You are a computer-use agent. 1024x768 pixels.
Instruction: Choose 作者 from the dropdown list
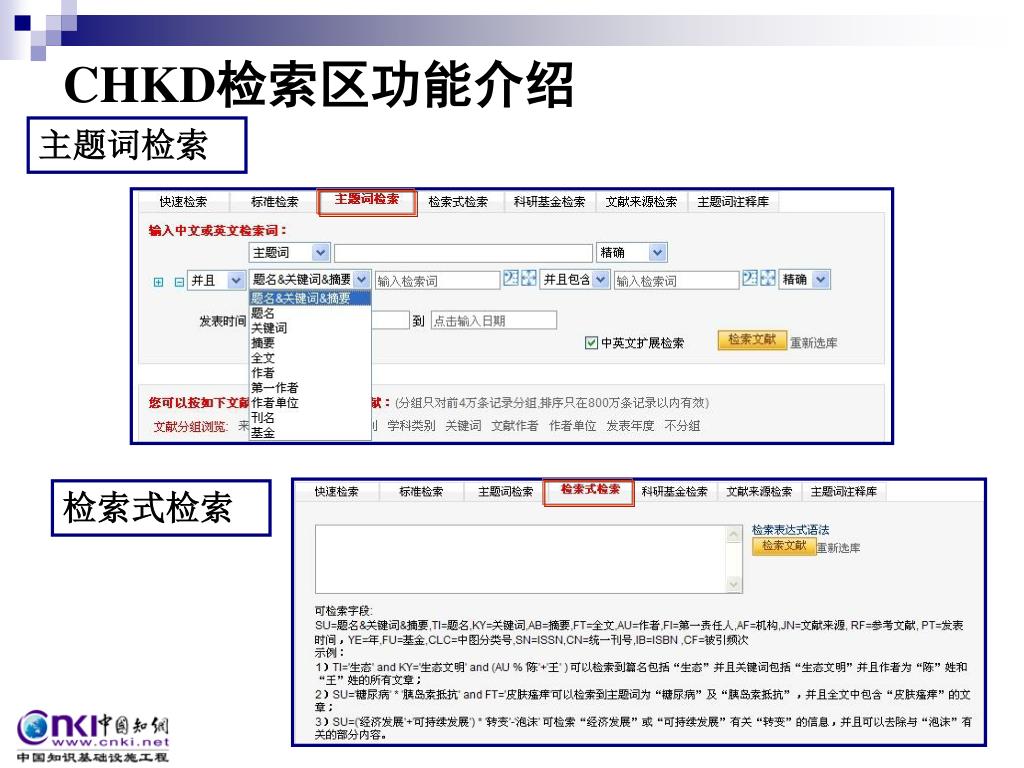[310, 373]
